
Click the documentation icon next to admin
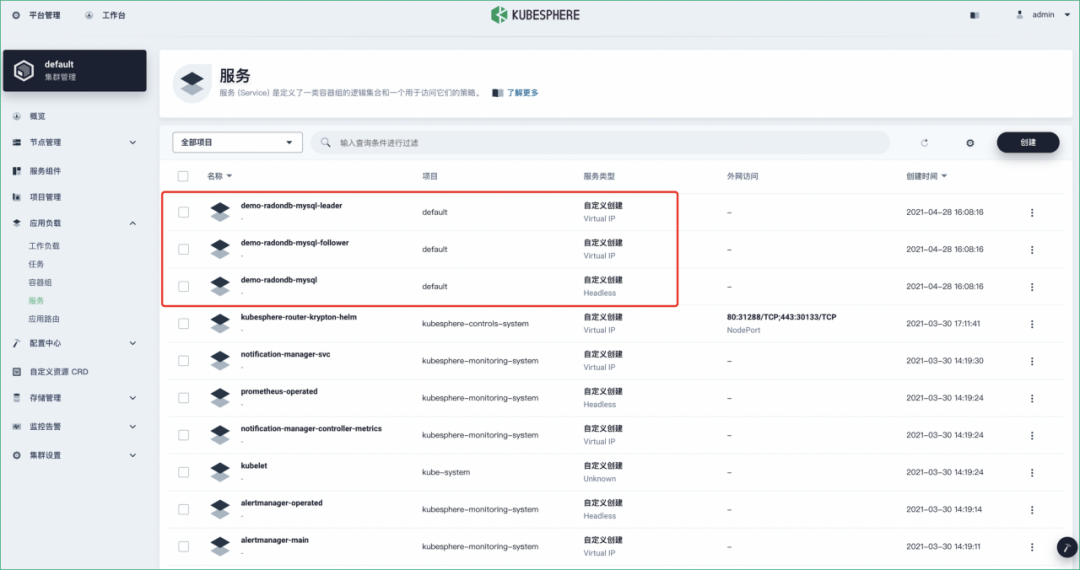pos(974,15)
